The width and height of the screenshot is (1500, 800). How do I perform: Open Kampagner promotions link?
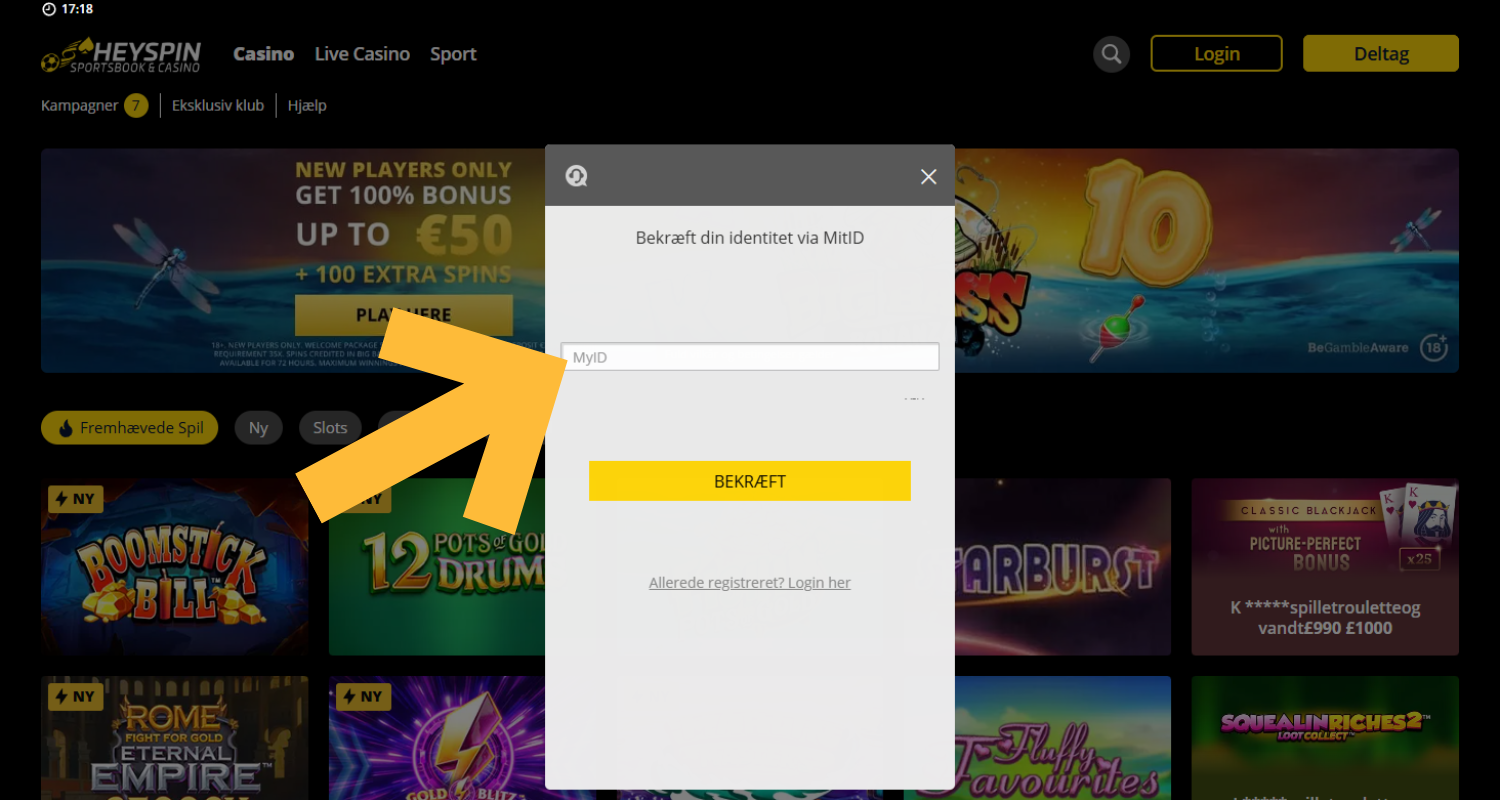[80, 105]
